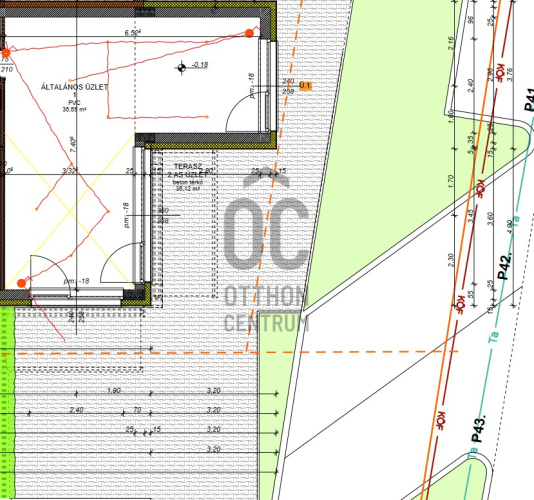Click the OC Otthon Centrum watermark logo
This screenshot has height=500, width=534.
pos(266,251)
